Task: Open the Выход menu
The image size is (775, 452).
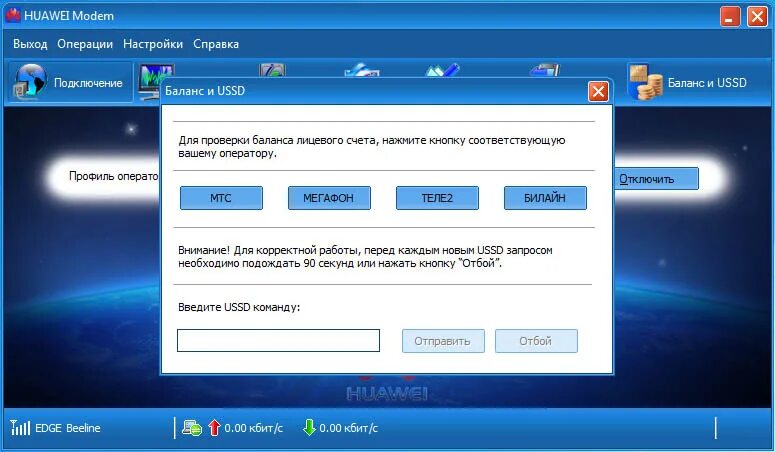Action: click(30, 44)
